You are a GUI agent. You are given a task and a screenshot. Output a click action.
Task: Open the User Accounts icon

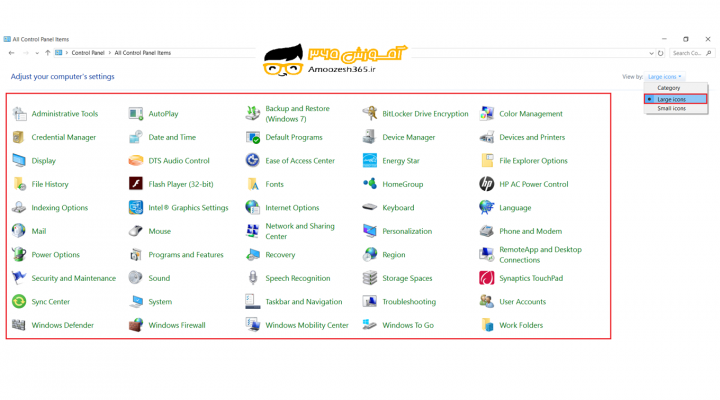pyautogui.click(x=487, y=301)
